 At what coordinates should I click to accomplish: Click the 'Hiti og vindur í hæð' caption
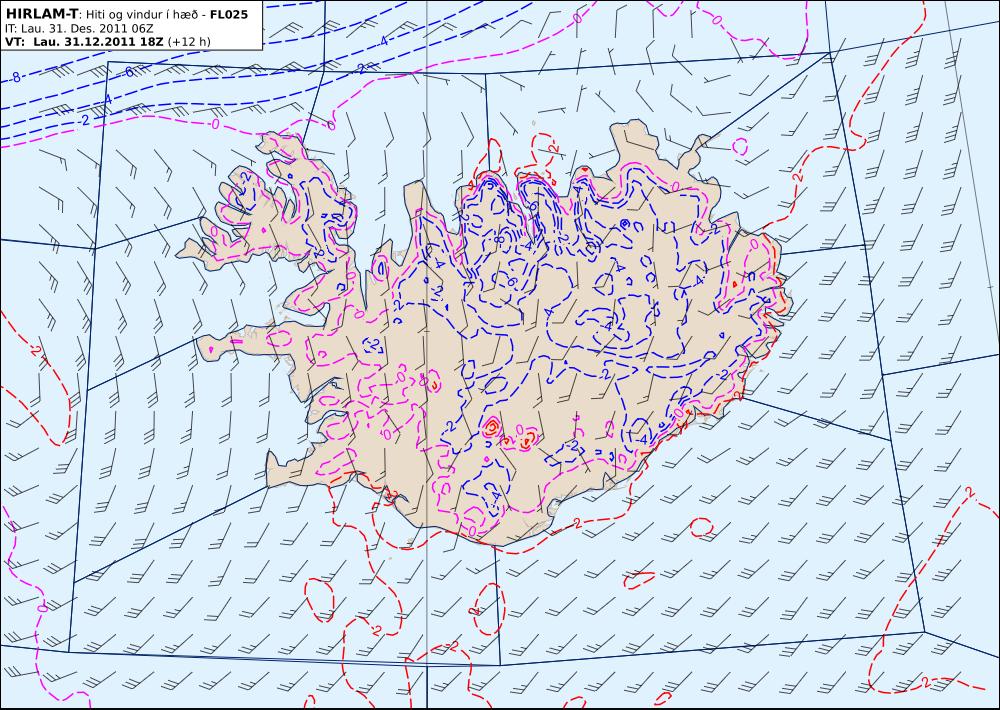[x=142, y=15]
